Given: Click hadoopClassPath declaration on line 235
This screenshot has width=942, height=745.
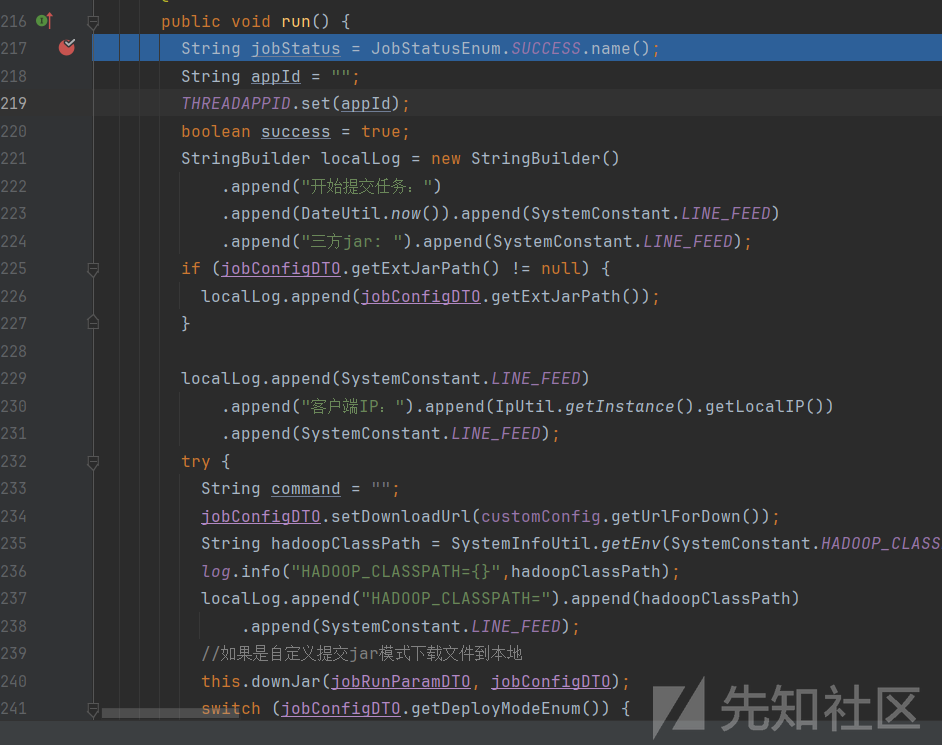Looking at the screenshot, I should [345, 544].
